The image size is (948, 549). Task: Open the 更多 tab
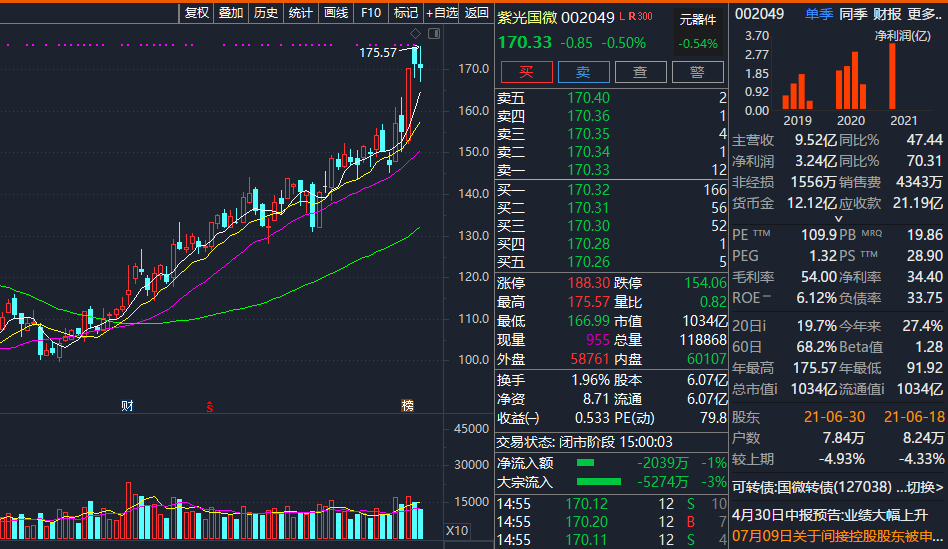[924, 14]
